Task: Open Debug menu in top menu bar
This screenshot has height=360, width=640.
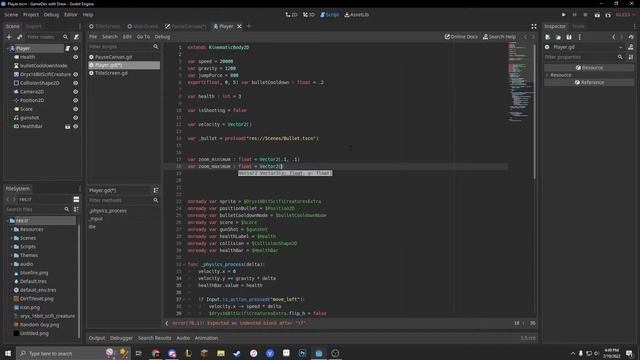Action: [x=51, y=15]
